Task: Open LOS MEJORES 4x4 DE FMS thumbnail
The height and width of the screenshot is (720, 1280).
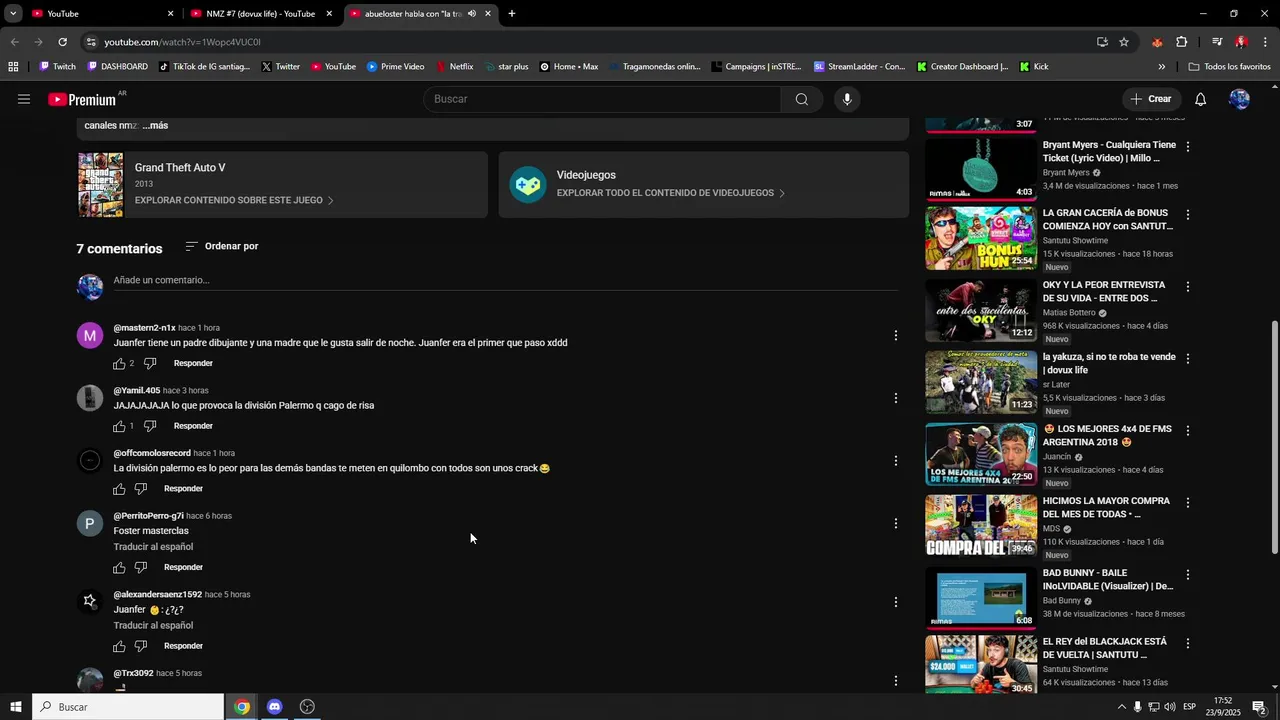Action: (x=981, y=454)
